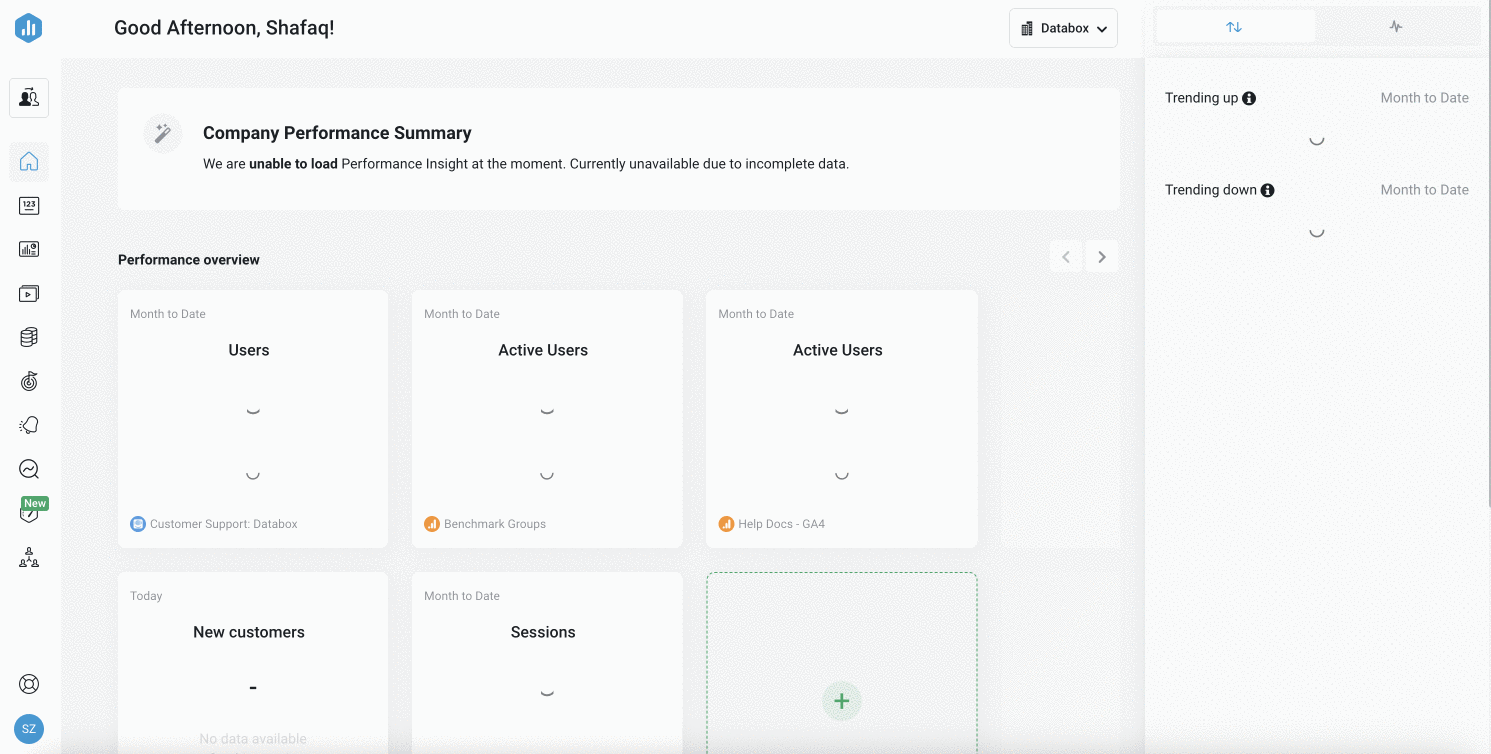
Task: Open the Benchmark Groups Active Users card
Action: tap(547, 419)
